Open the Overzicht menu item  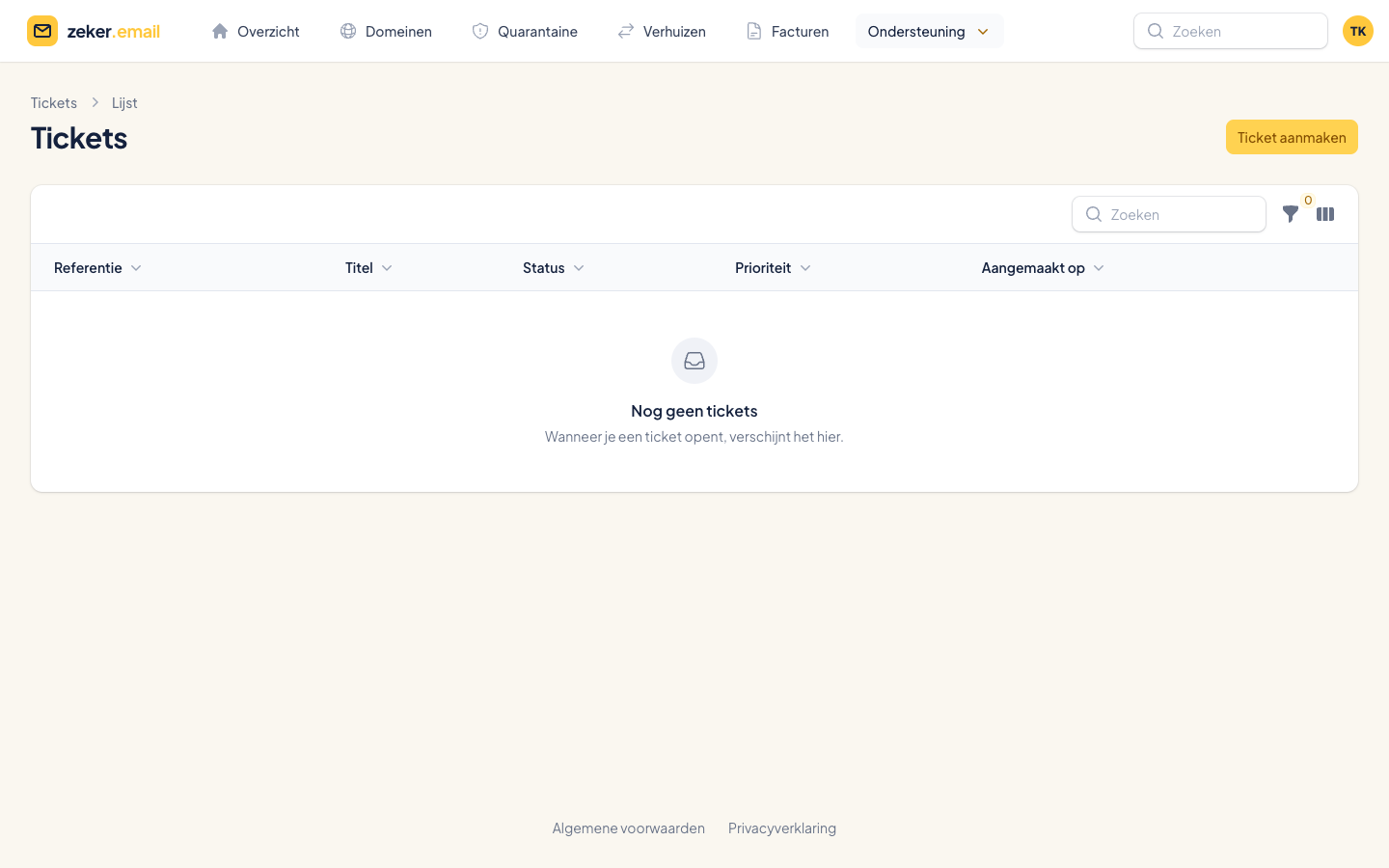[256, 31]
